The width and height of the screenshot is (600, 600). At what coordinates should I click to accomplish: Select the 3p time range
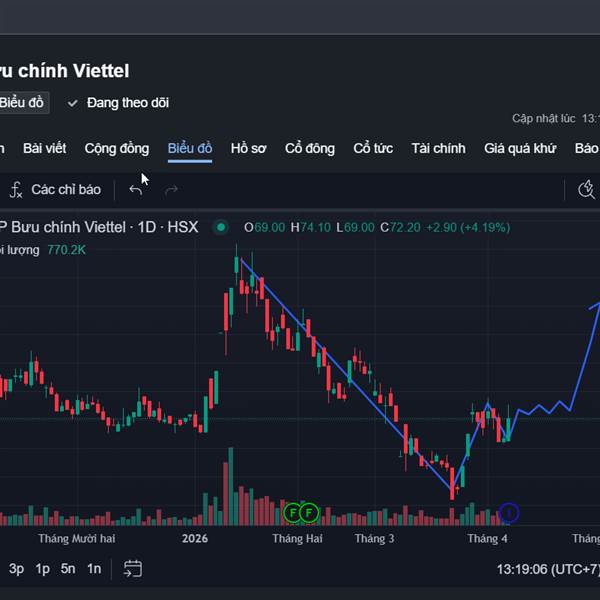[x=16, y=569]
